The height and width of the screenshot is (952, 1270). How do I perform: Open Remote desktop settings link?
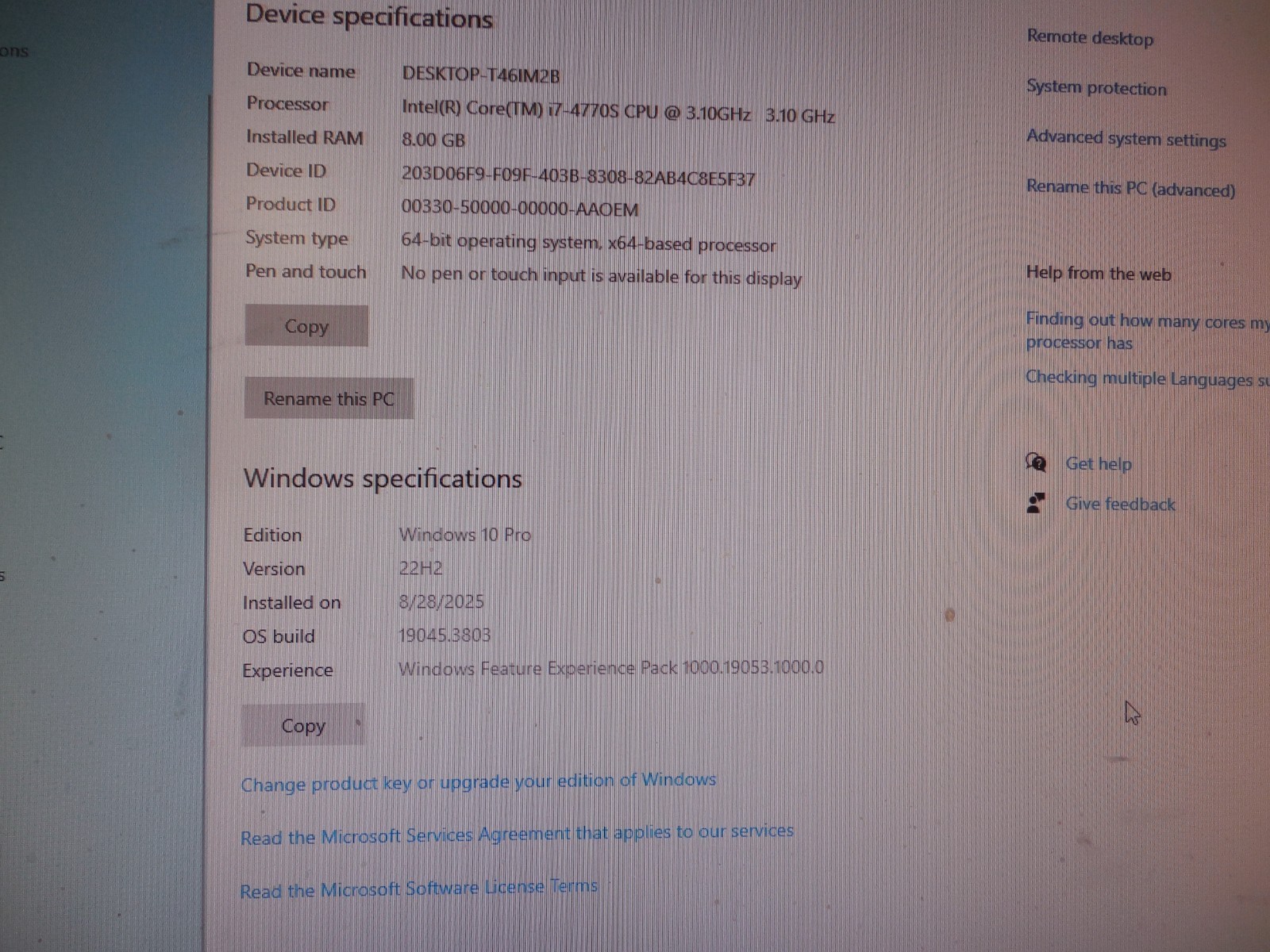[x=1090, y=37]
